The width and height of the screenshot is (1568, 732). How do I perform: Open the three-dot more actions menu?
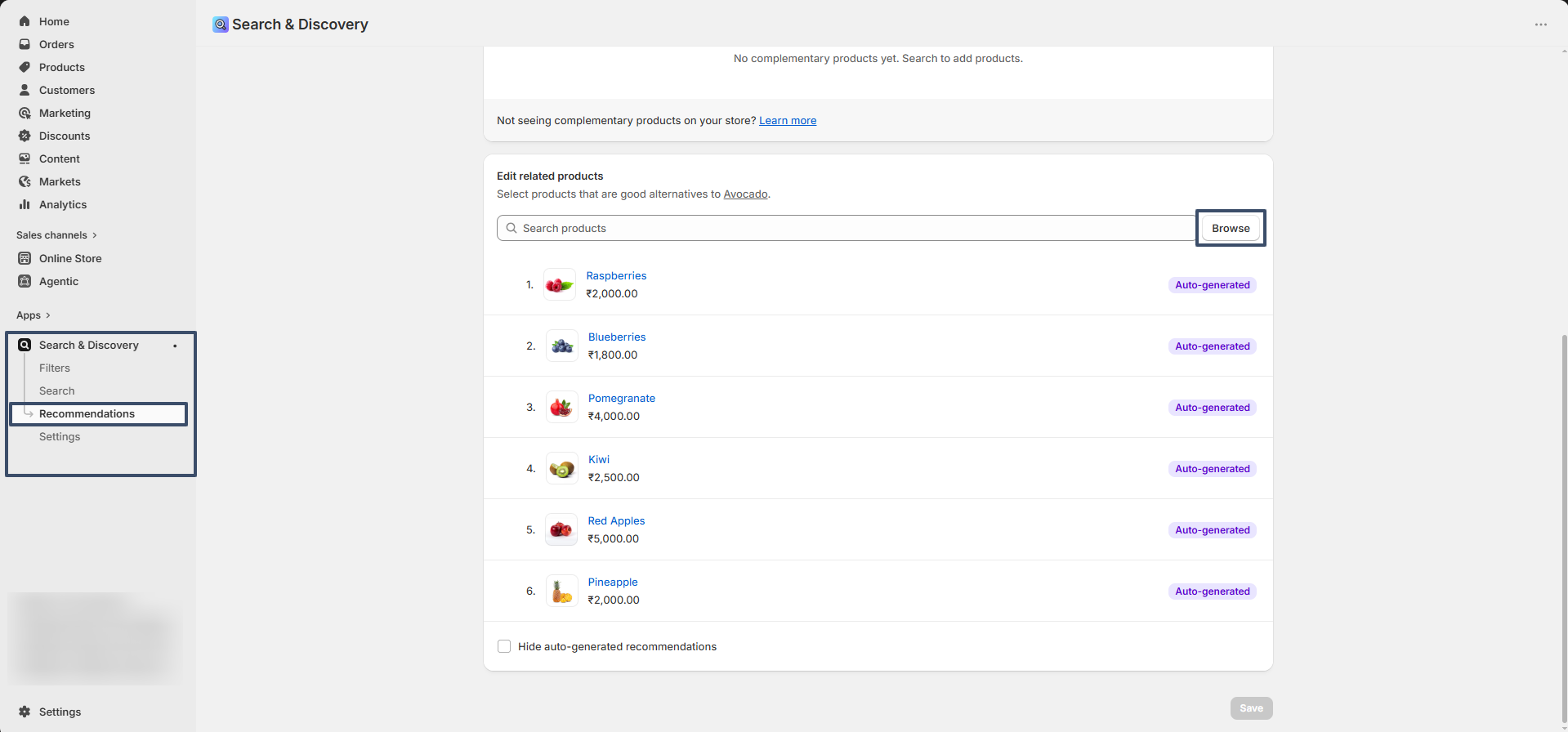point(1541,25)
